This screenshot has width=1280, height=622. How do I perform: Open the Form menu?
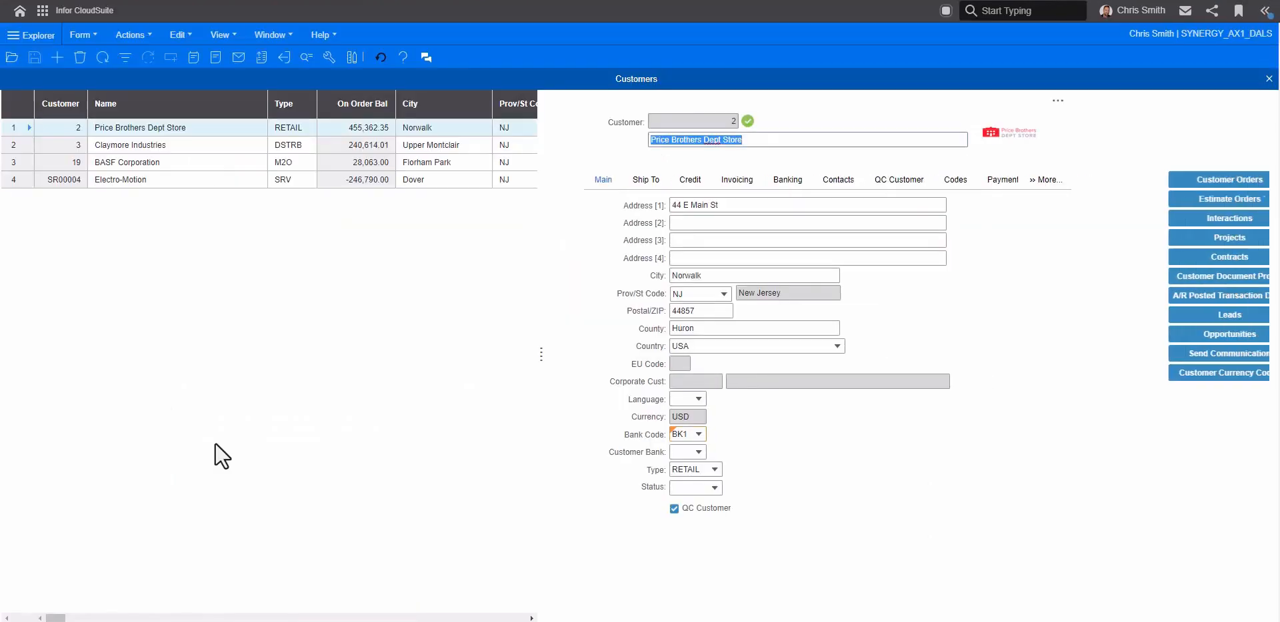pyautogui.click(x=83, y=35)
